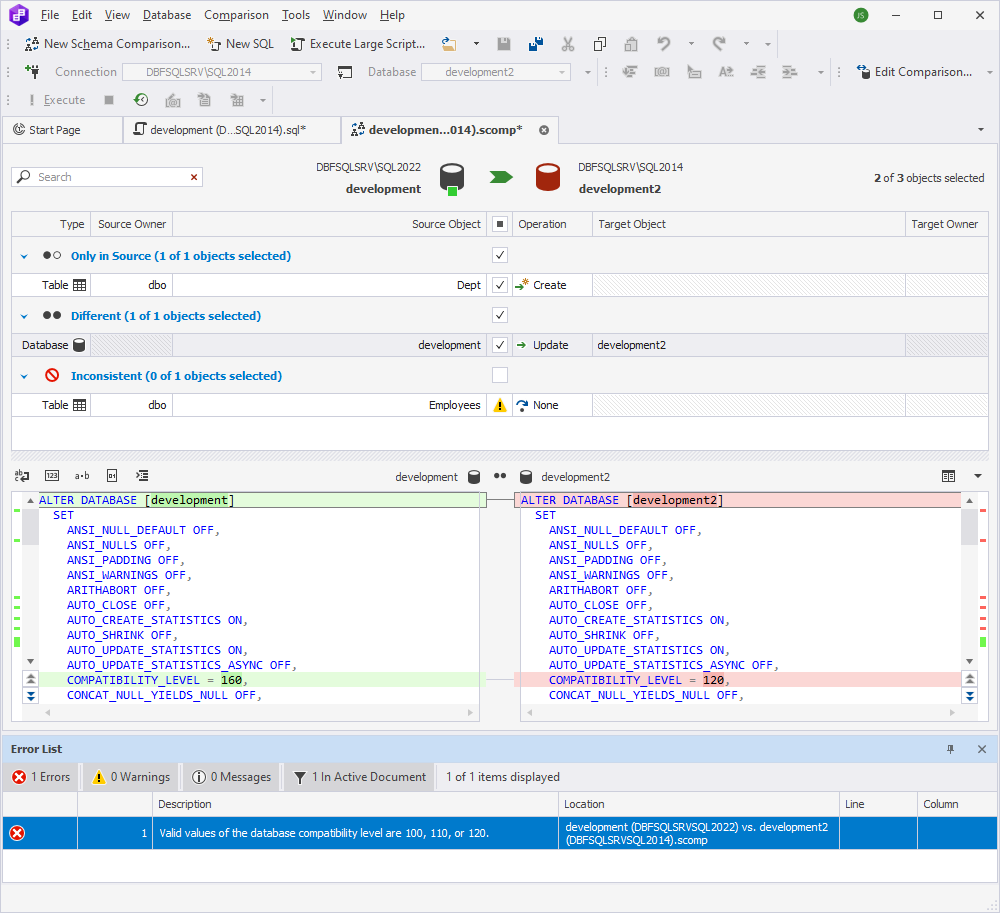Viewport: 1000px width, 913px height.
Task: Close the Error List panel
Action: (x=982, y=749)
